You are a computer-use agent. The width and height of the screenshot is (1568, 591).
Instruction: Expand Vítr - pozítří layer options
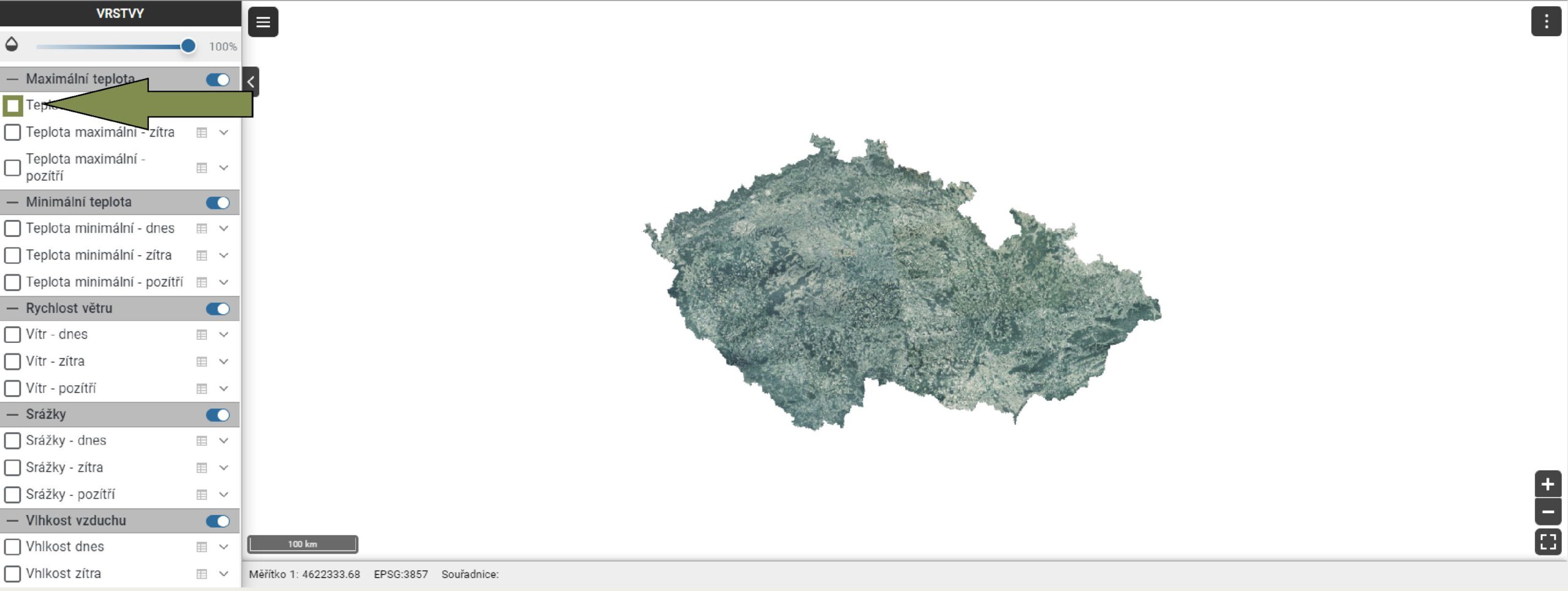pyautogui.click(x=224, y=389)
